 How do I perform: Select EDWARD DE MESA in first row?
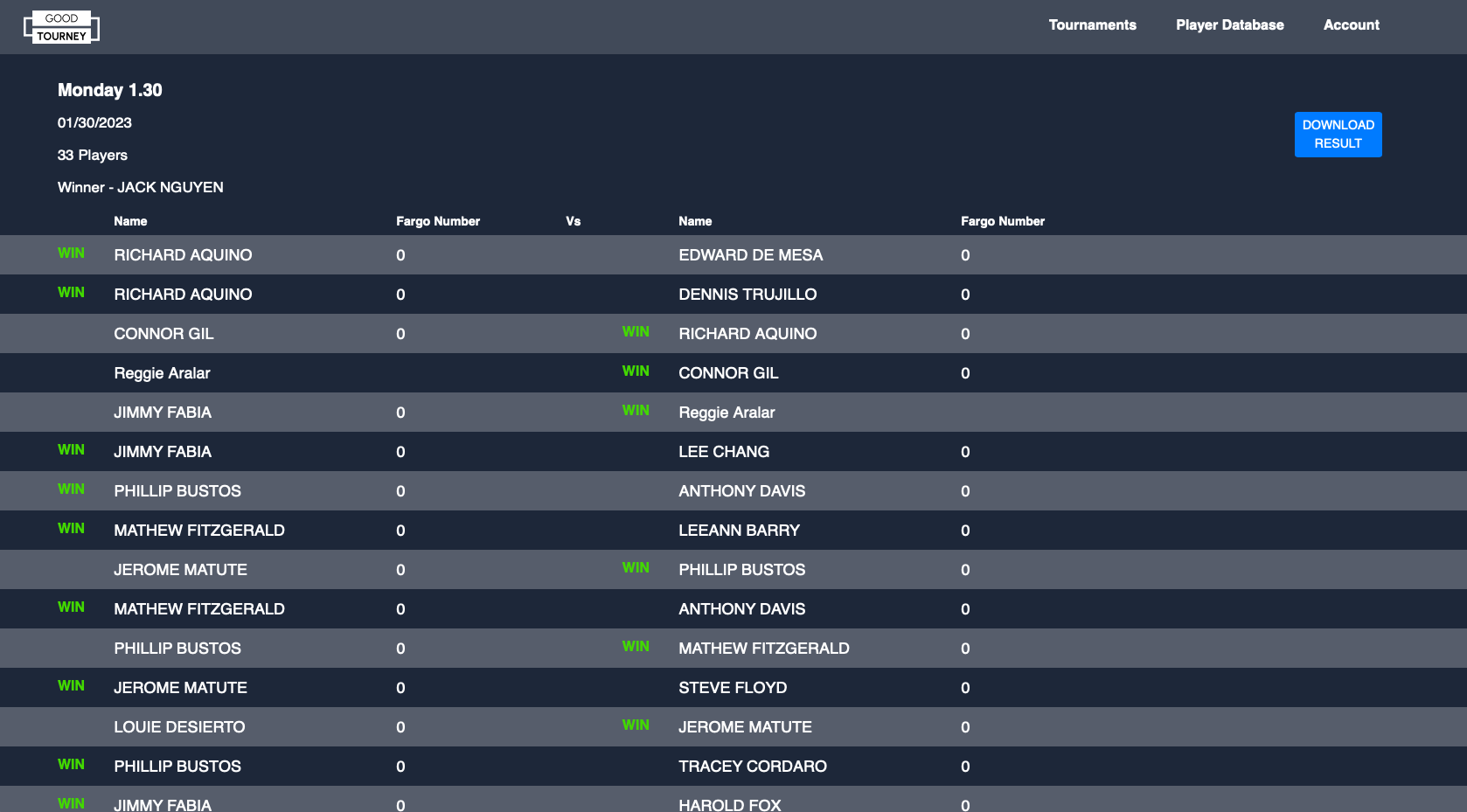coord(750,255)
